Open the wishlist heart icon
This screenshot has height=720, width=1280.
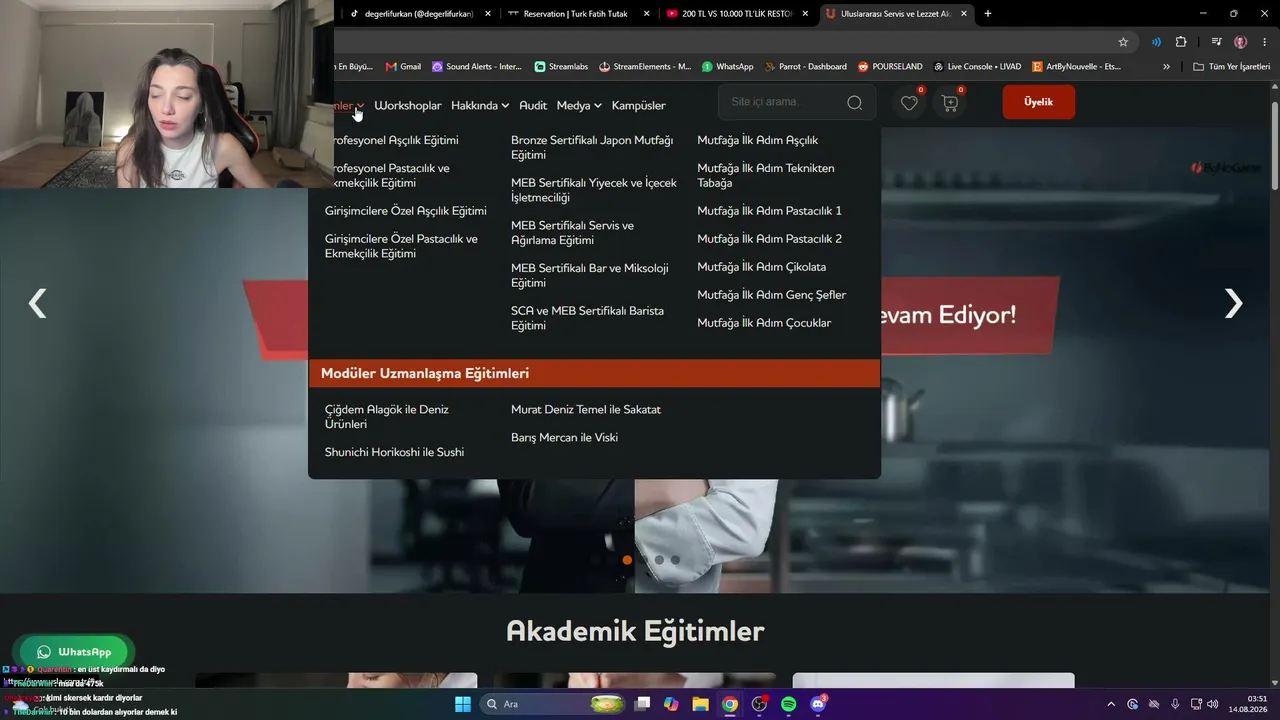pyautogui.click(x=909, y=102)
